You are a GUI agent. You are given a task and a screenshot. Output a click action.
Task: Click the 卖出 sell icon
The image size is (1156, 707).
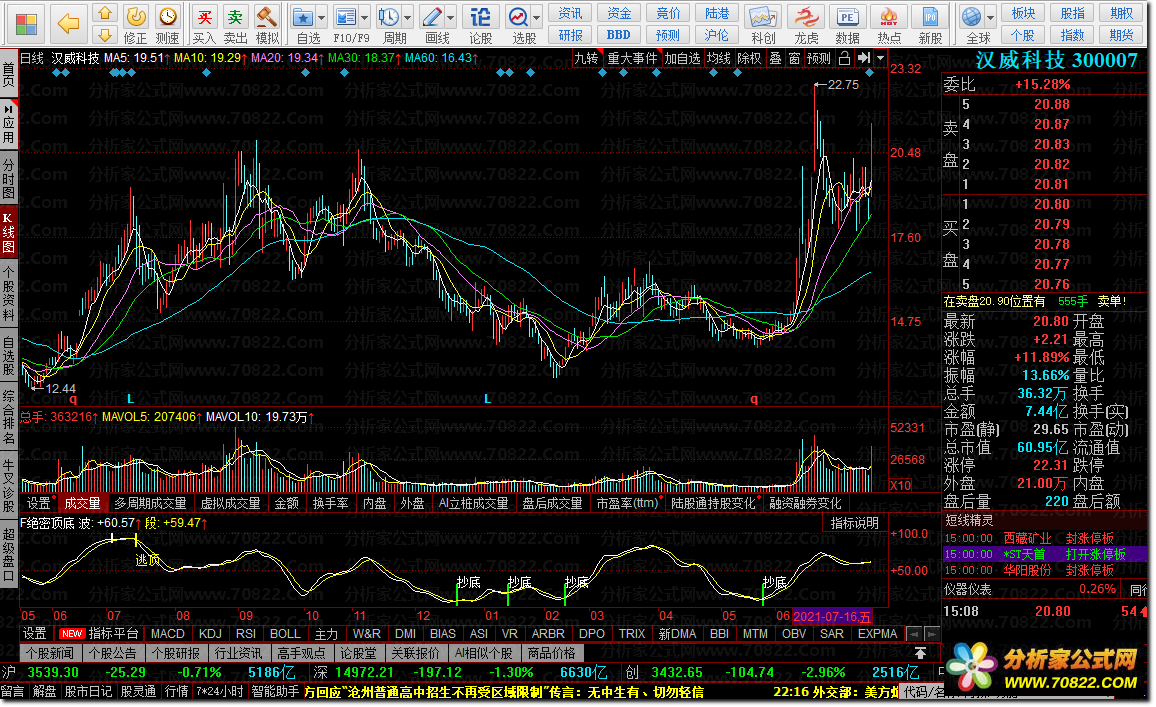[x=235, y=16]
